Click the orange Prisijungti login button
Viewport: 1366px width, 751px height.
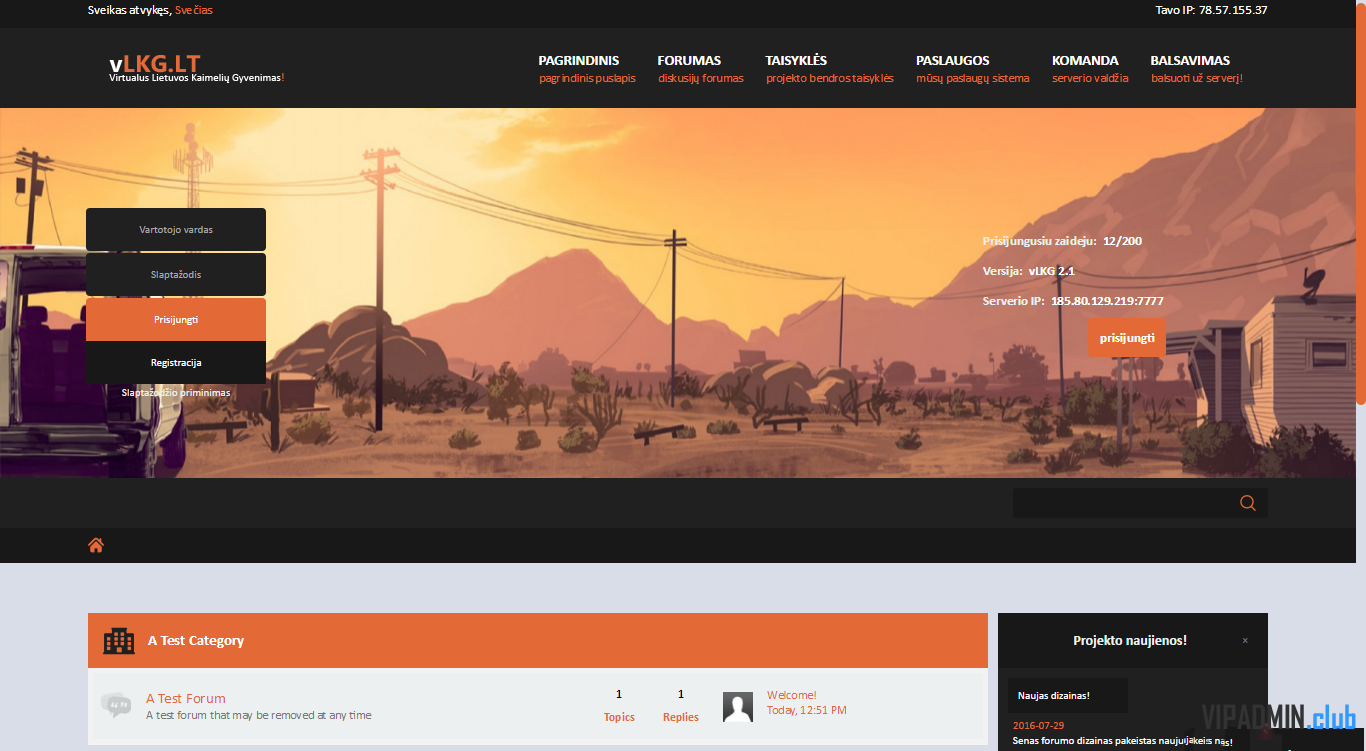176,320
